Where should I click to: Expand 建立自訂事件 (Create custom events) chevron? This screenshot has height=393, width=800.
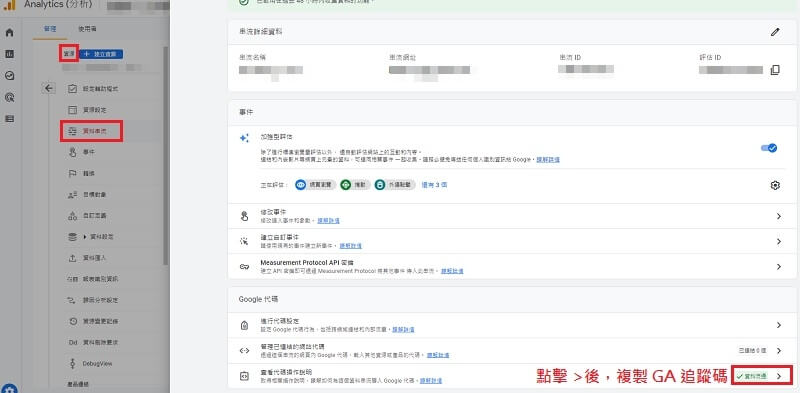pyautogui.click(x=779, y=241)
